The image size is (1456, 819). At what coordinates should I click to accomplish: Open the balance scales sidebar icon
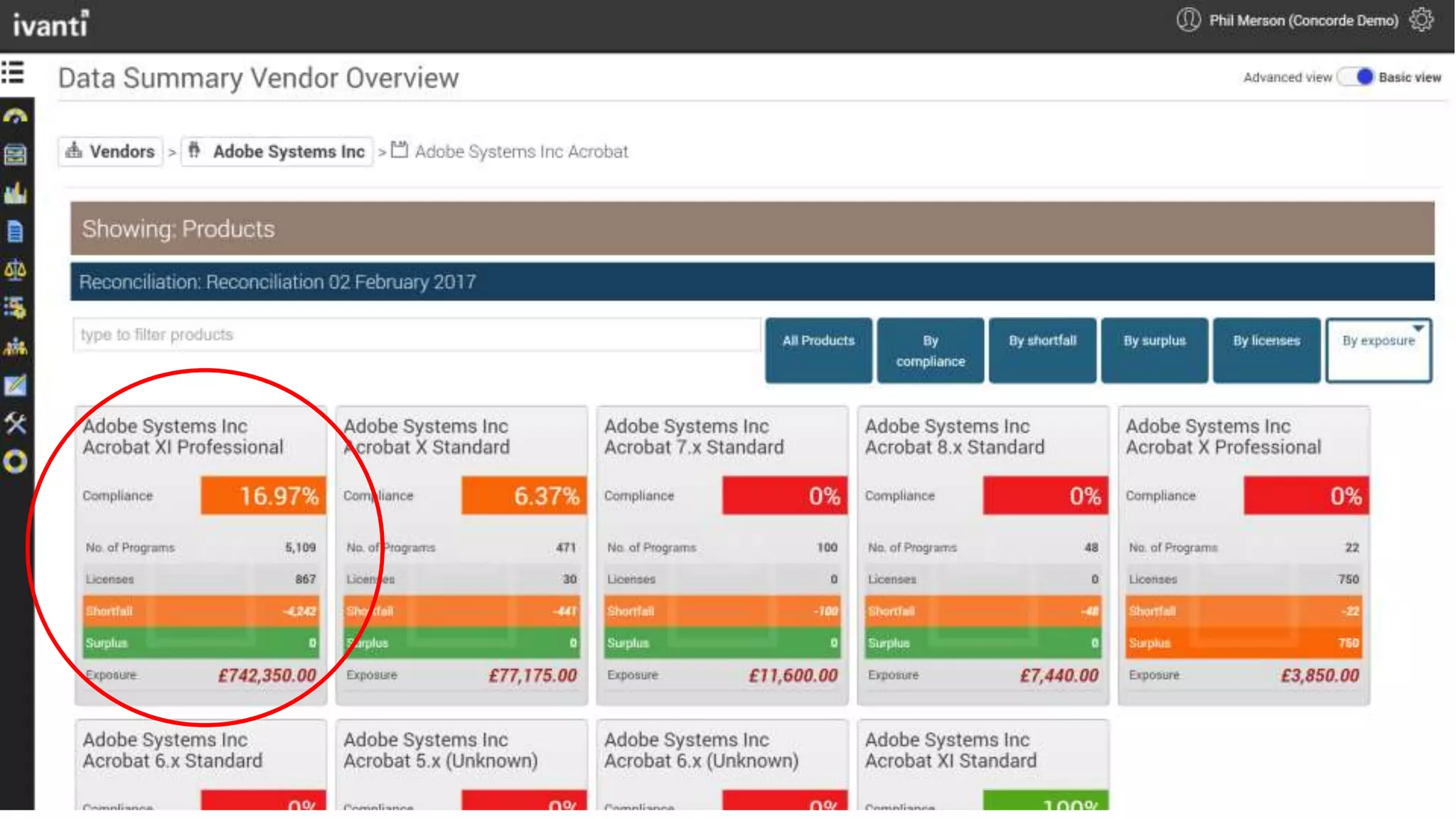15,269
